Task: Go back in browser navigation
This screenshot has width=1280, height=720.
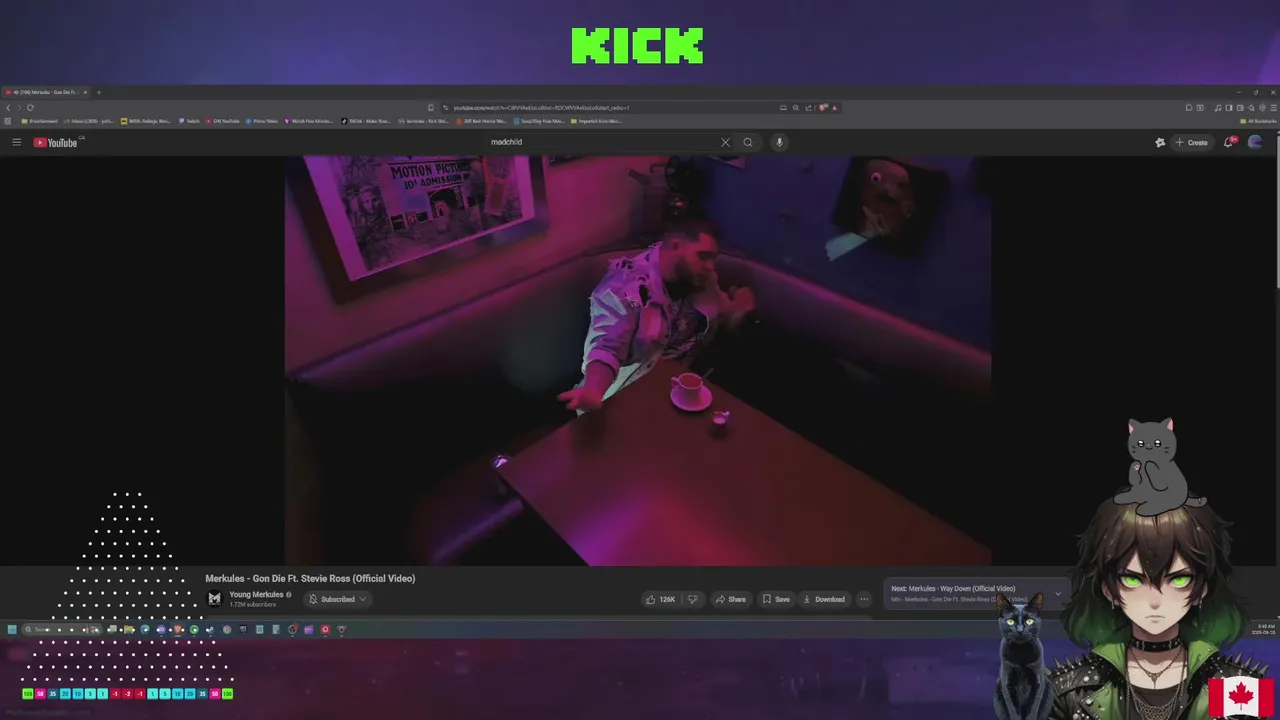Action: point(8,107)
